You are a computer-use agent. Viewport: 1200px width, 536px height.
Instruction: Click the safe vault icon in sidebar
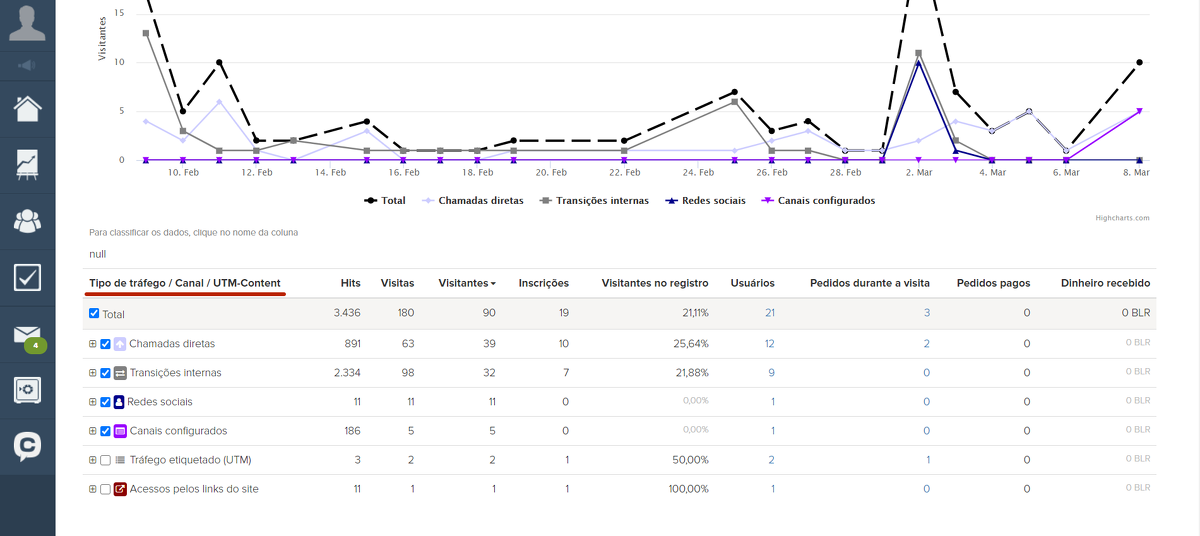coord(27,390)
